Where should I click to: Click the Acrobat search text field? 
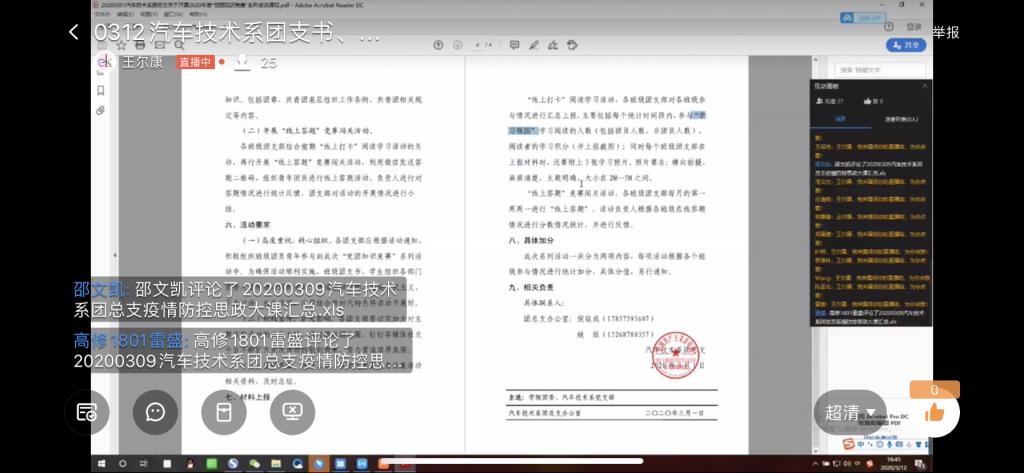pyautogui.click(x=880, y=70)
